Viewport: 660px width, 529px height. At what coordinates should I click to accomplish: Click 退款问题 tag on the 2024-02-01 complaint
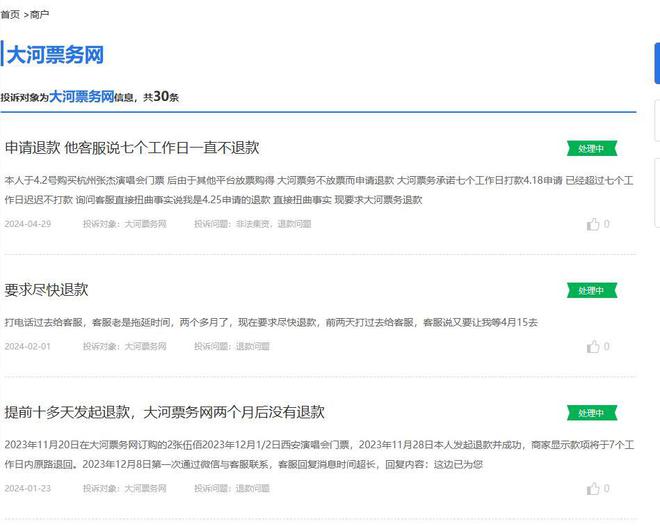[x=253, y=347]
